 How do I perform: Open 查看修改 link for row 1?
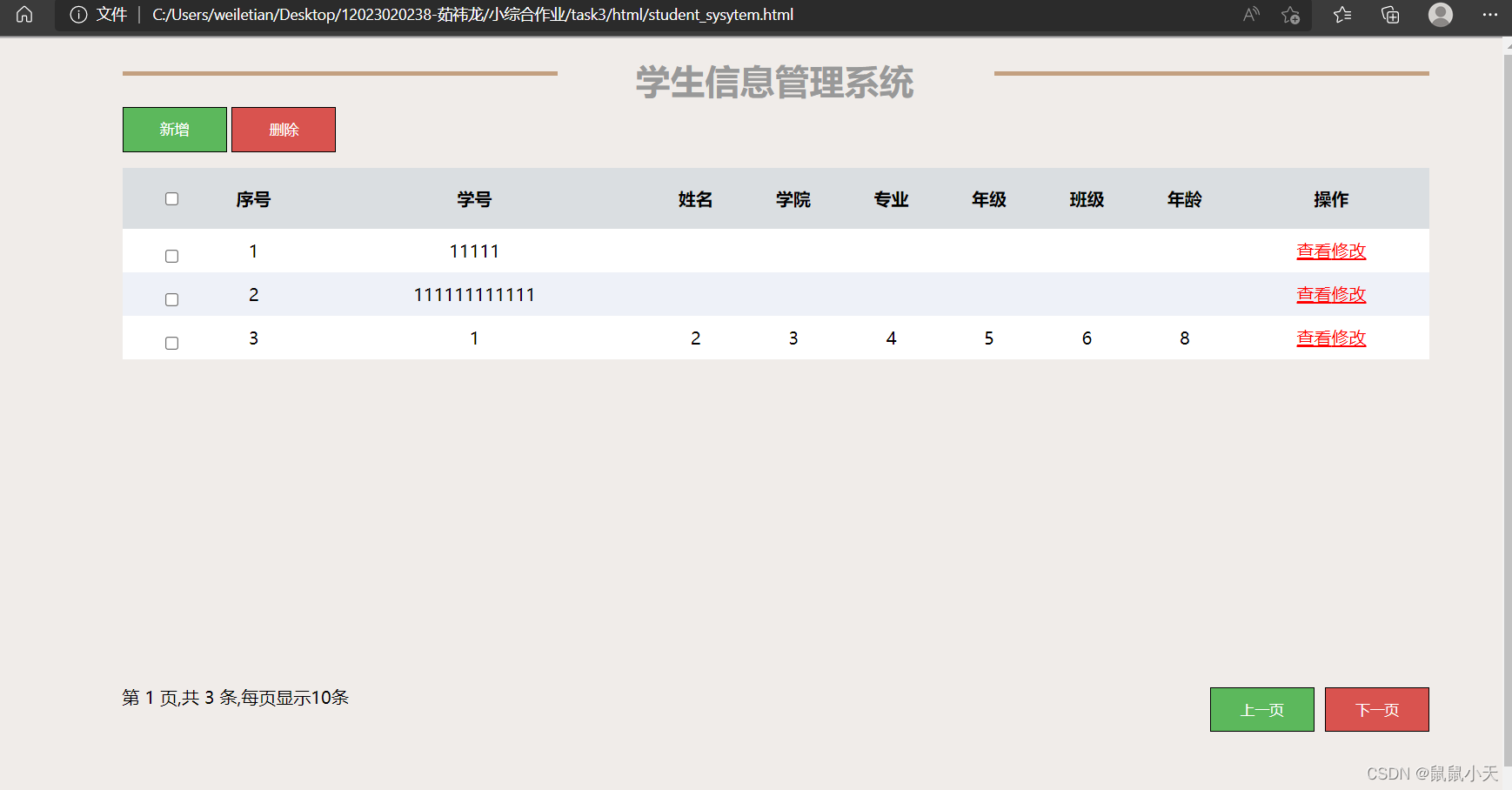pos(1331,251)
